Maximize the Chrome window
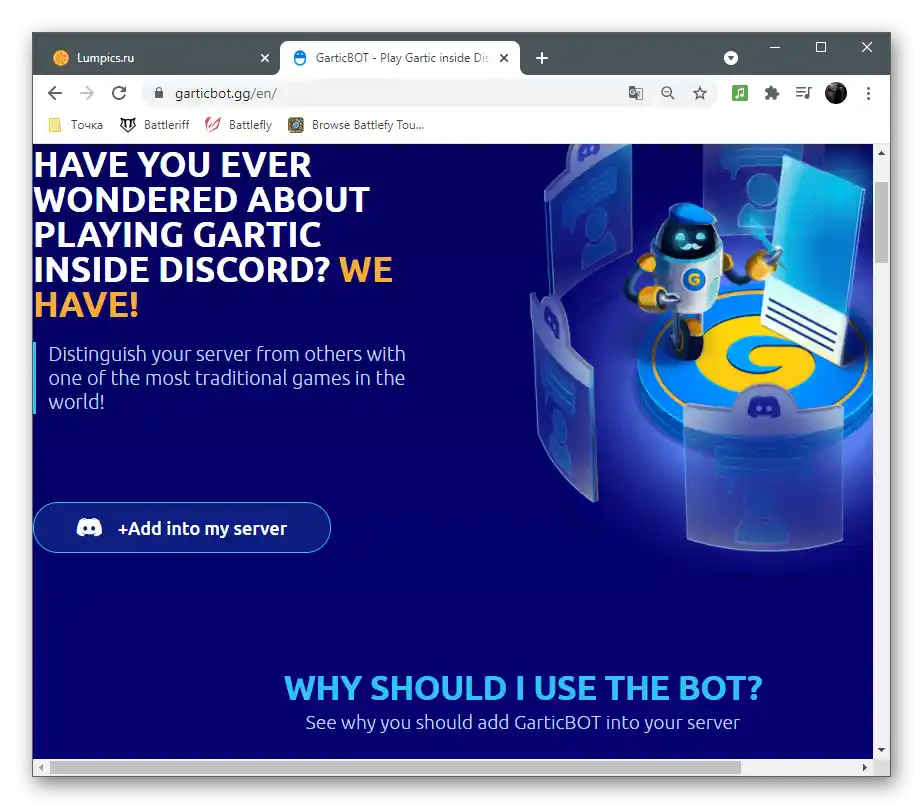Screen dimensions: 923x809 [x=821, y=47]
